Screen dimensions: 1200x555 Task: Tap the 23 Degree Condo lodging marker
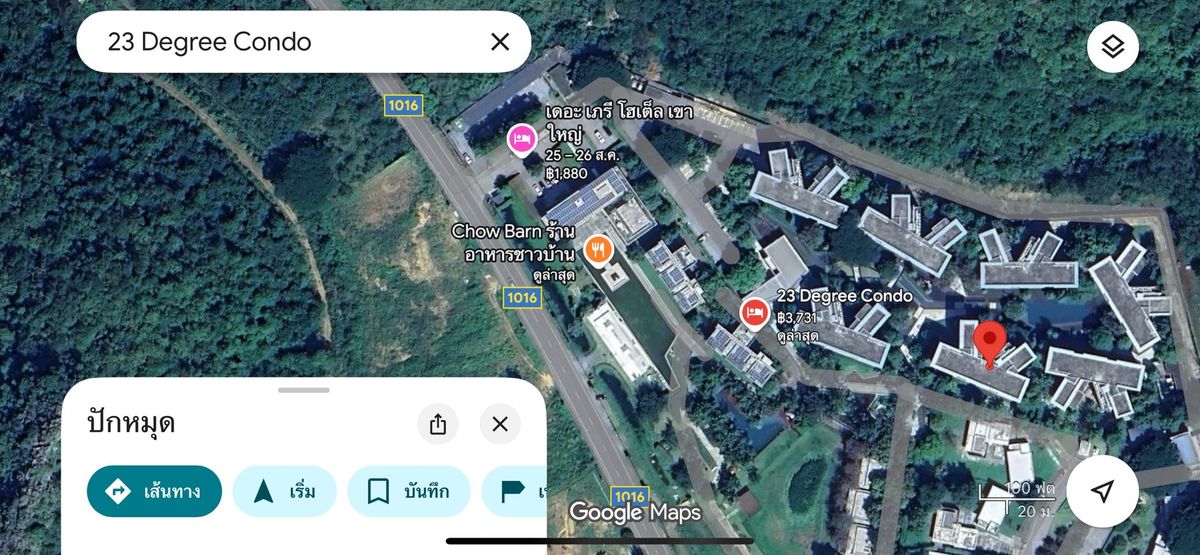[754, 313]
